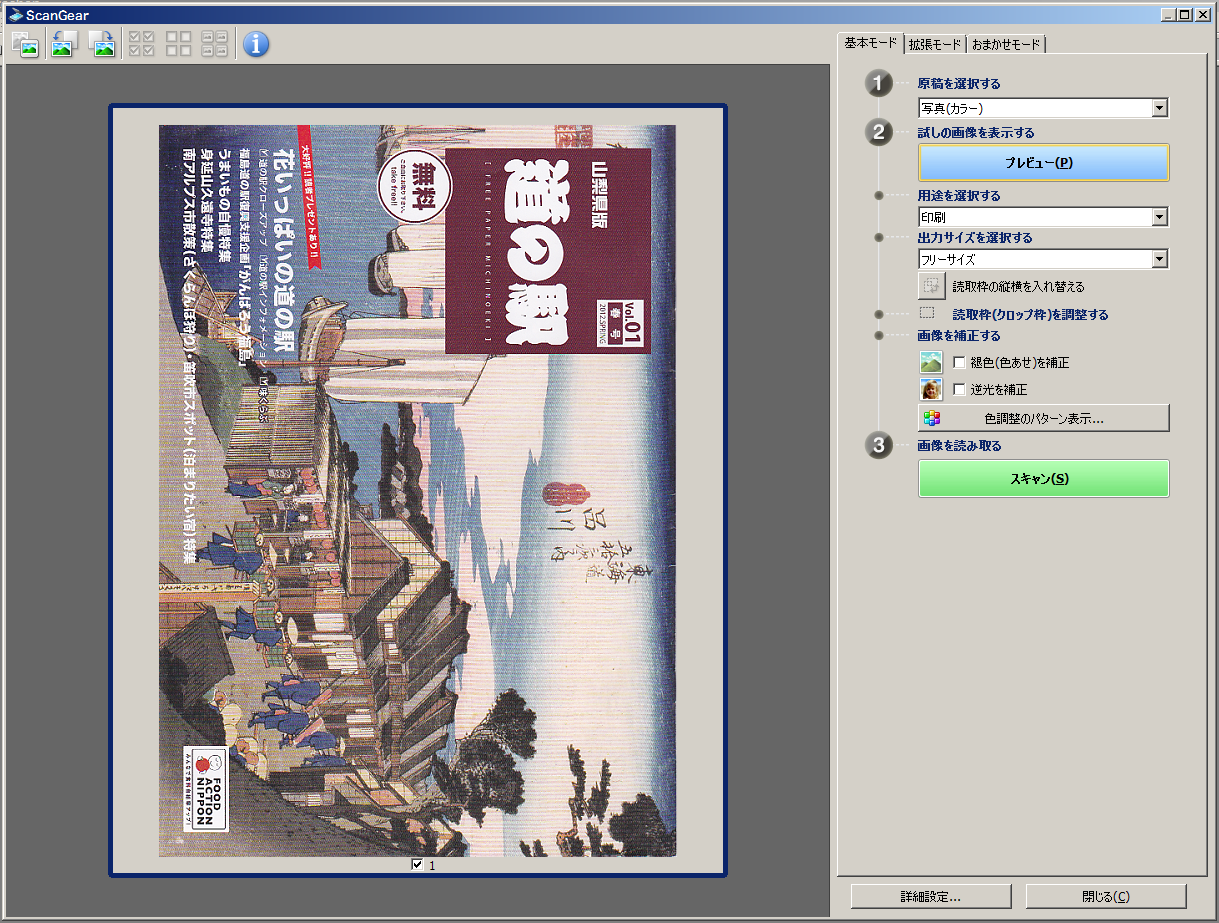
Task: Click the 読取枠(クロップ枠)を調整する text
Action: point(1030,315)
